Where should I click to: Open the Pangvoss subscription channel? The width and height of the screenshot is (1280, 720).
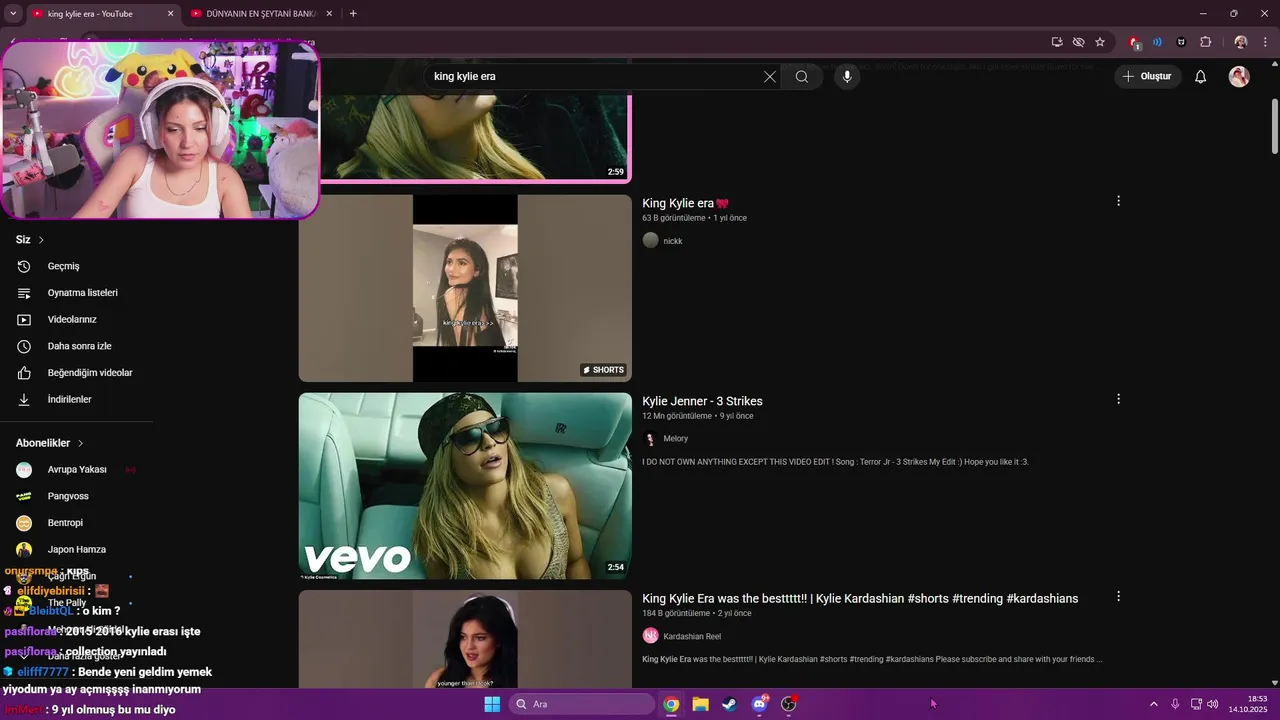click(68, 496)
